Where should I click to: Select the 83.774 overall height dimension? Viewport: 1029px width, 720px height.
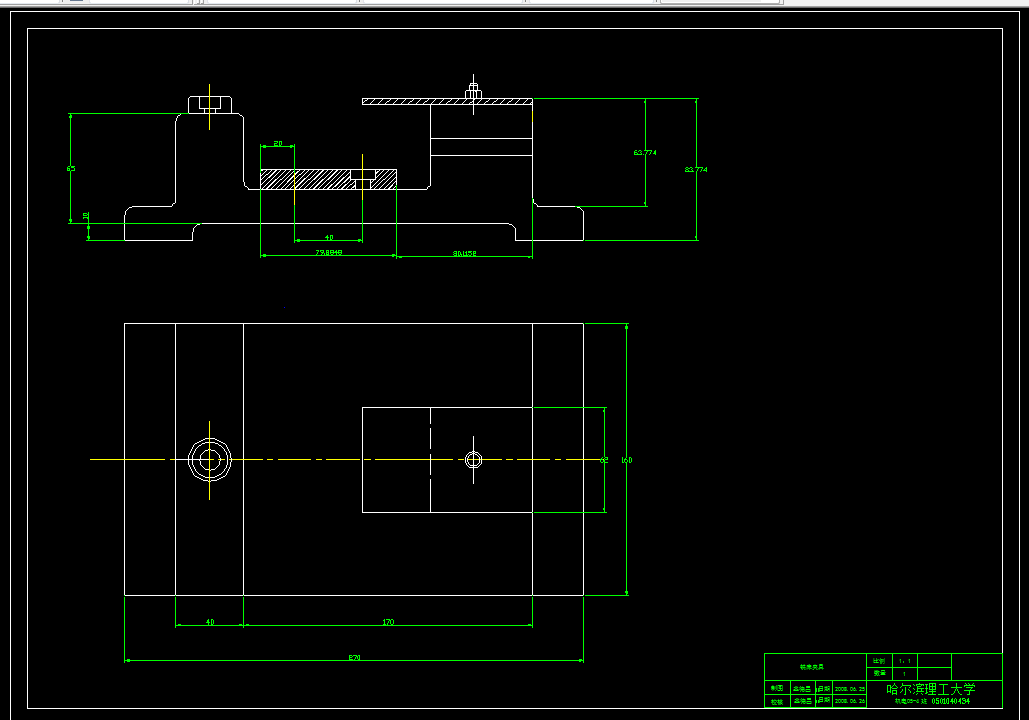(696, 169)
